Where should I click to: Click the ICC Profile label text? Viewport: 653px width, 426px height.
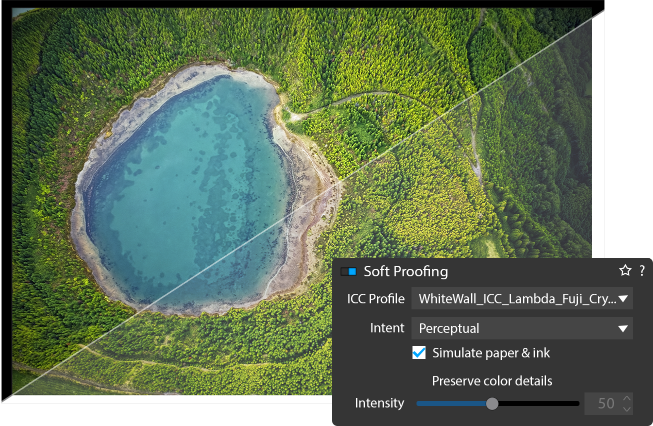click(x=376, y=299)
